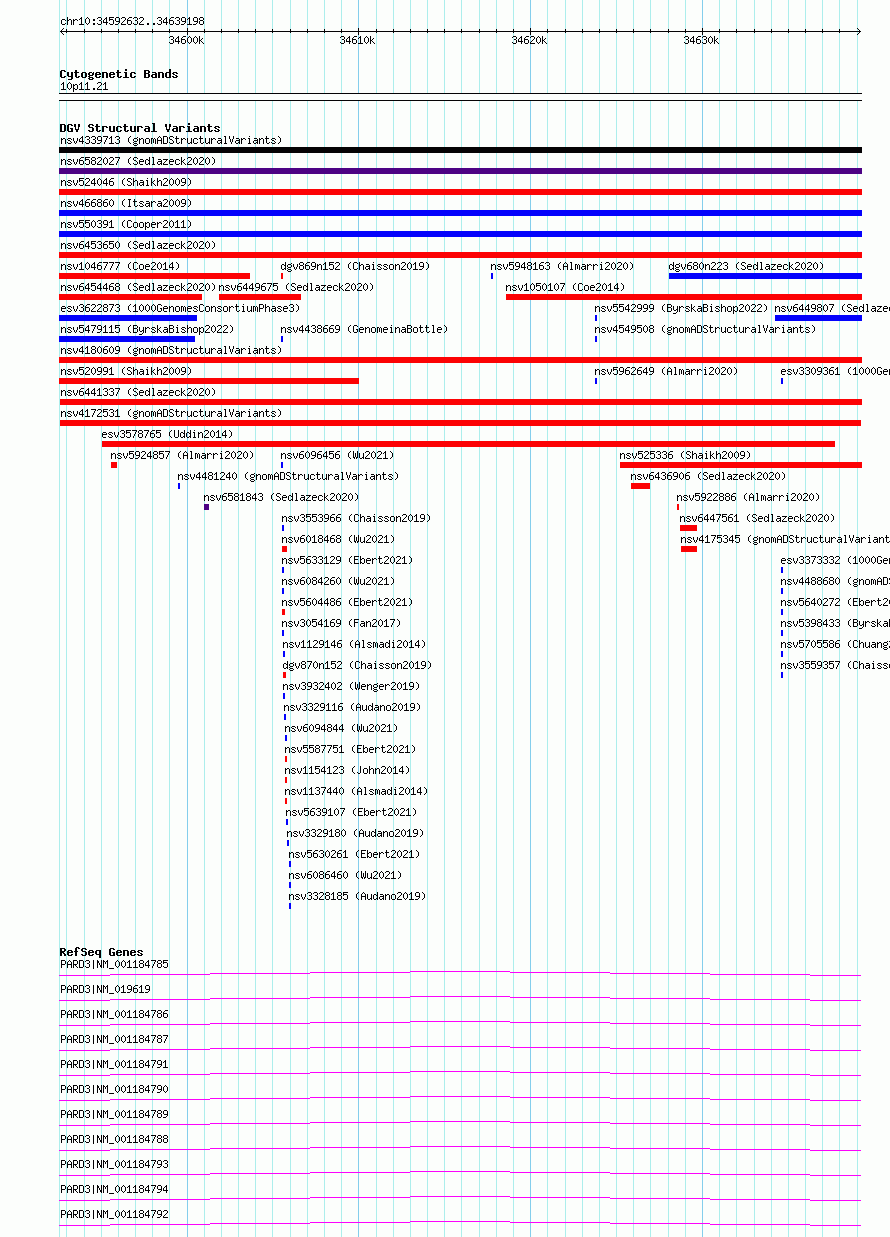Click the nsv524046 (Shaikh2009) label
Viewport: 890px width, 1237px height.
(x=126, y=182)
